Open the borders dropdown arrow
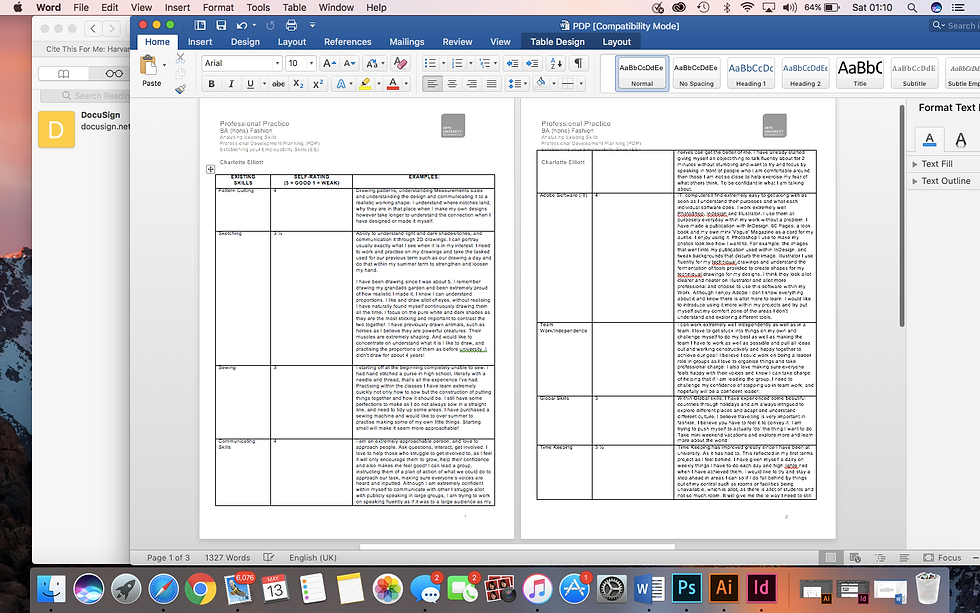 [581, 84]
